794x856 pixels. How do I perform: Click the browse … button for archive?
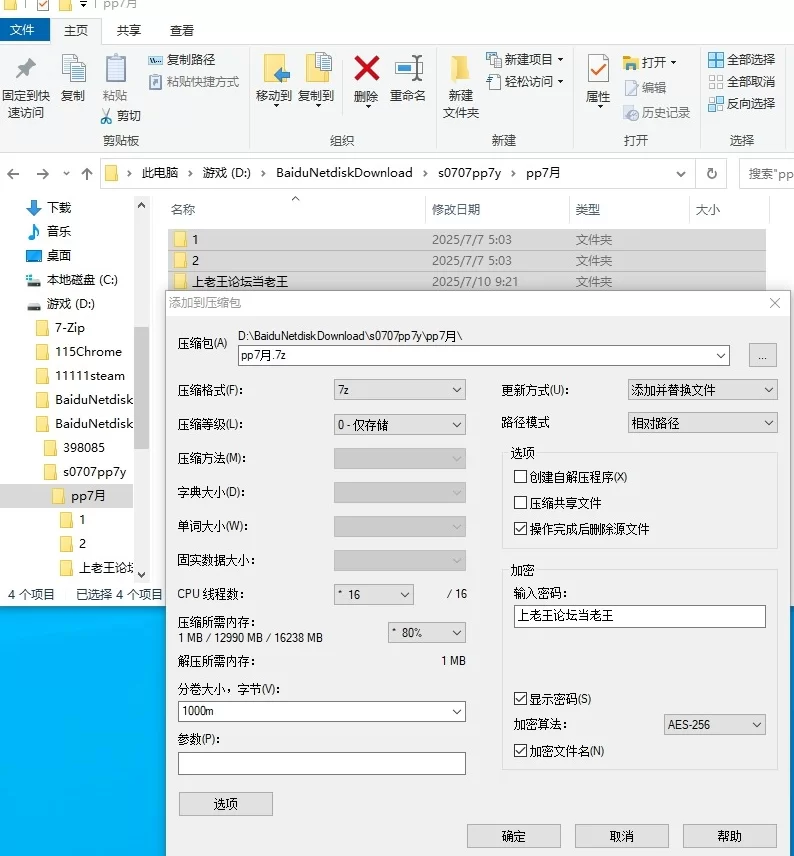pyautogui.click(x=762, y=355)
